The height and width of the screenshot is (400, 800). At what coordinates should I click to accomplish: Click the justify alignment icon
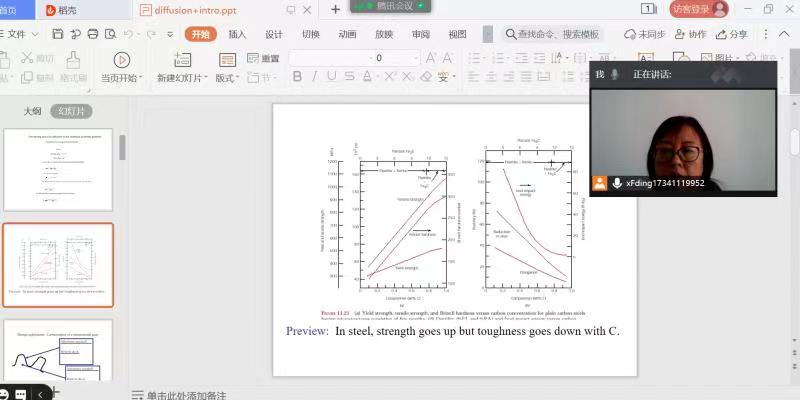527,77
